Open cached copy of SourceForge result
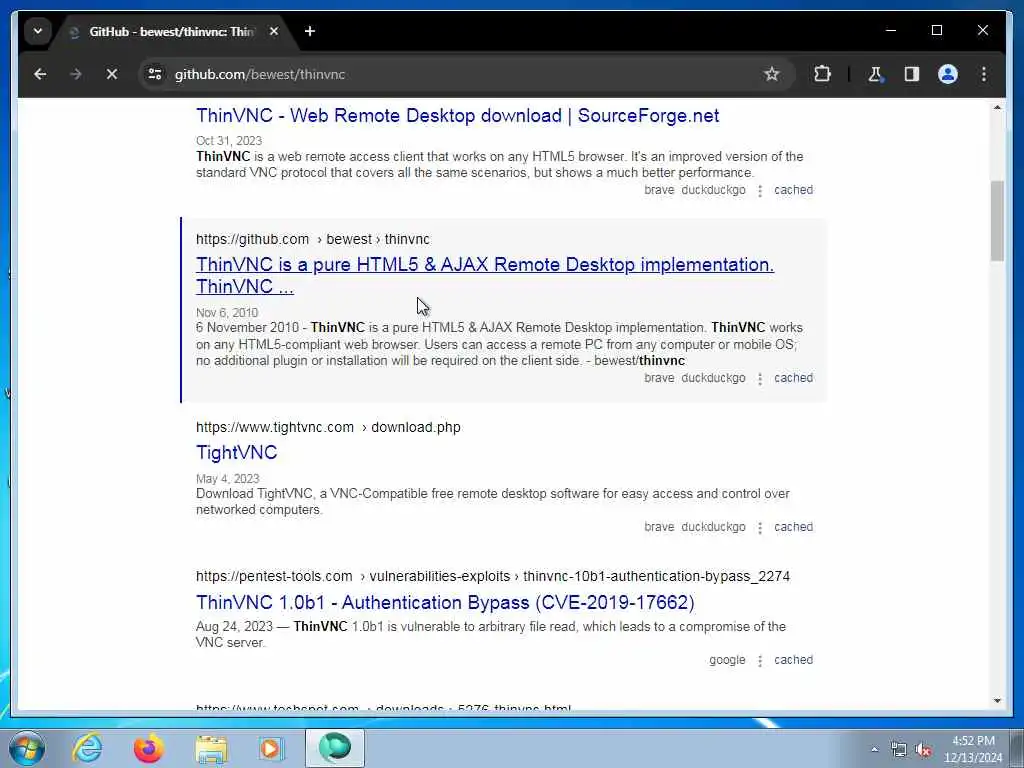This screenshot has width=1024, height=768. [x=793, y=190]
